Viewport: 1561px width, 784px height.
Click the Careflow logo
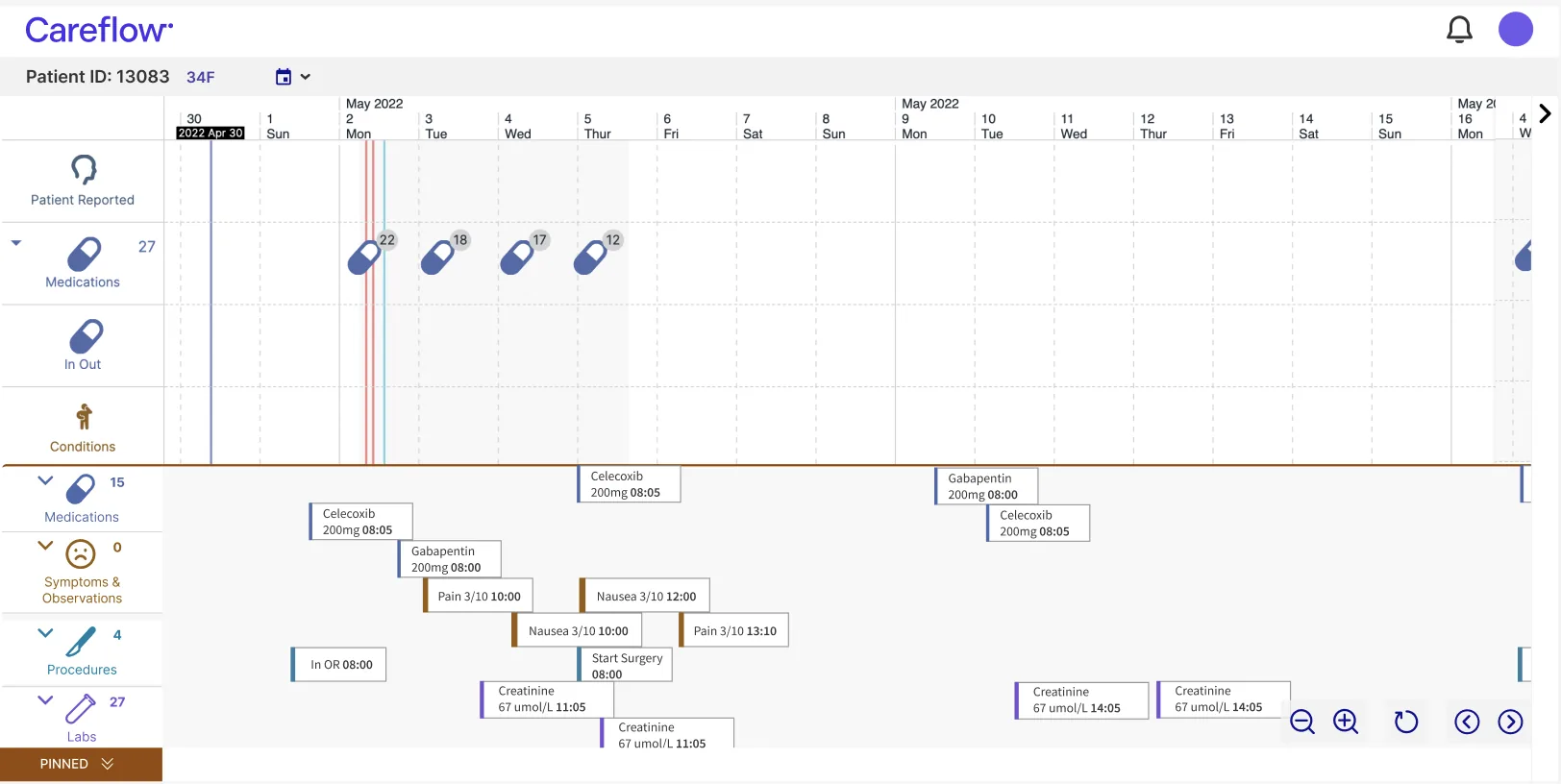pyautogui.click(x=99, y=30)
